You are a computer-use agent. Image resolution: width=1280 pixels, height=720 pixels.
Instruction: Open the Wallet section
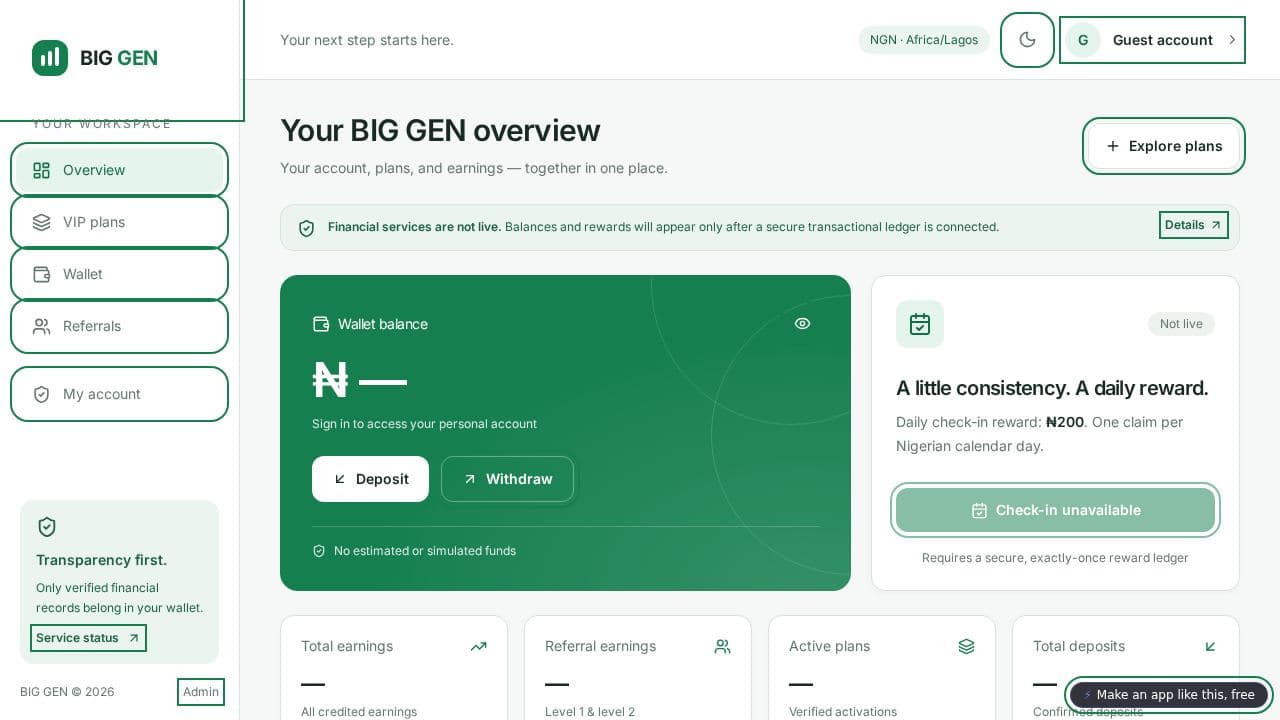click(x=119, y=274)
